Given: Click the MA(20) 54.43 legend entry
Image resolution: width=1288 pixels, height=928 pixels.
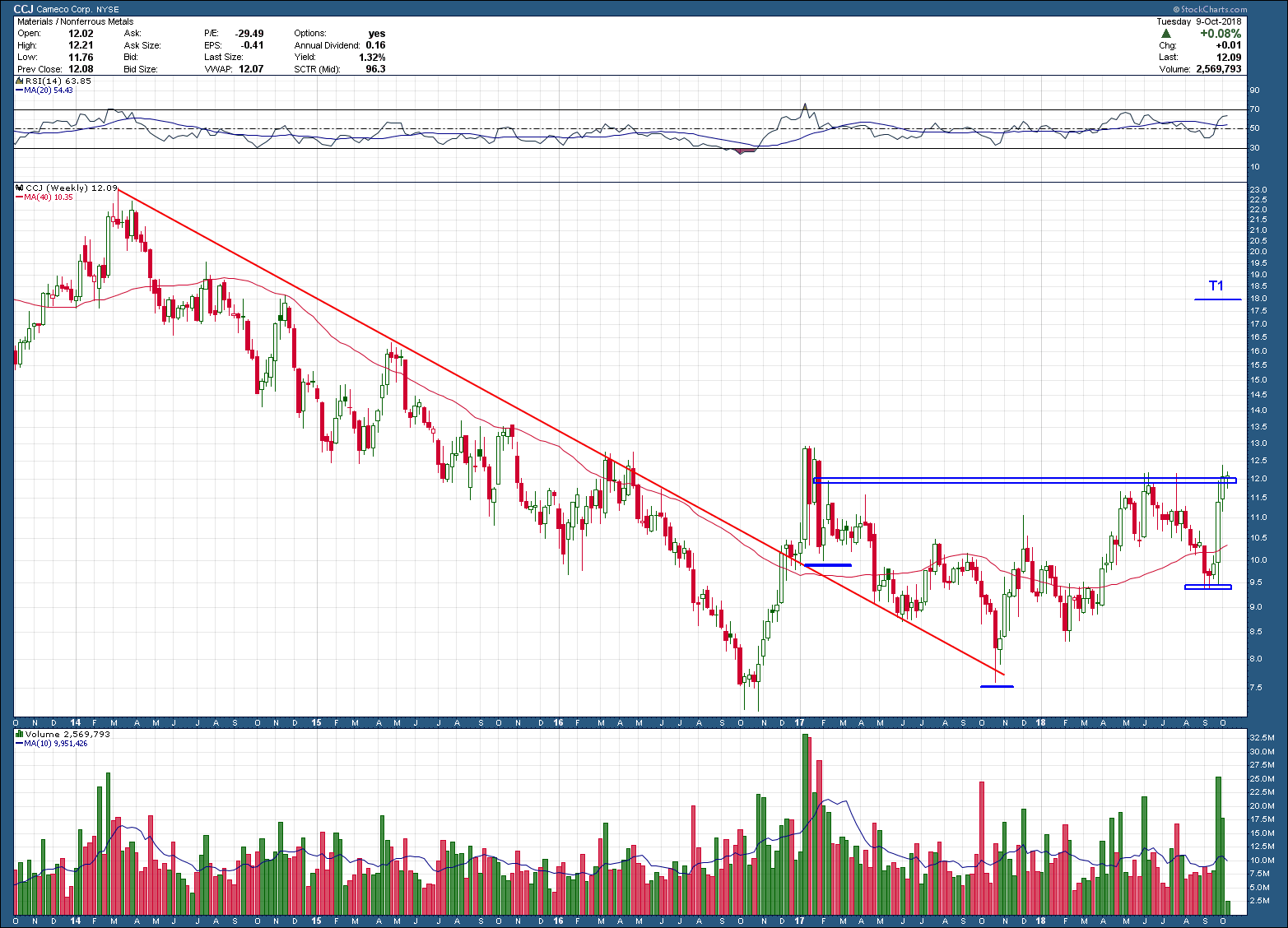Looking at the screenshot, I should click(x=44, y=90).
